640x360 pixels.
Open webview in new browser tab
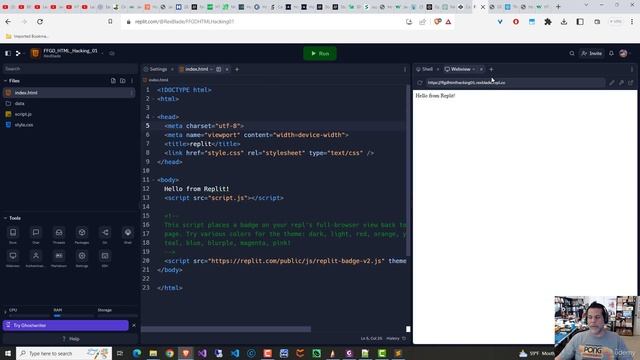(631, 83)
